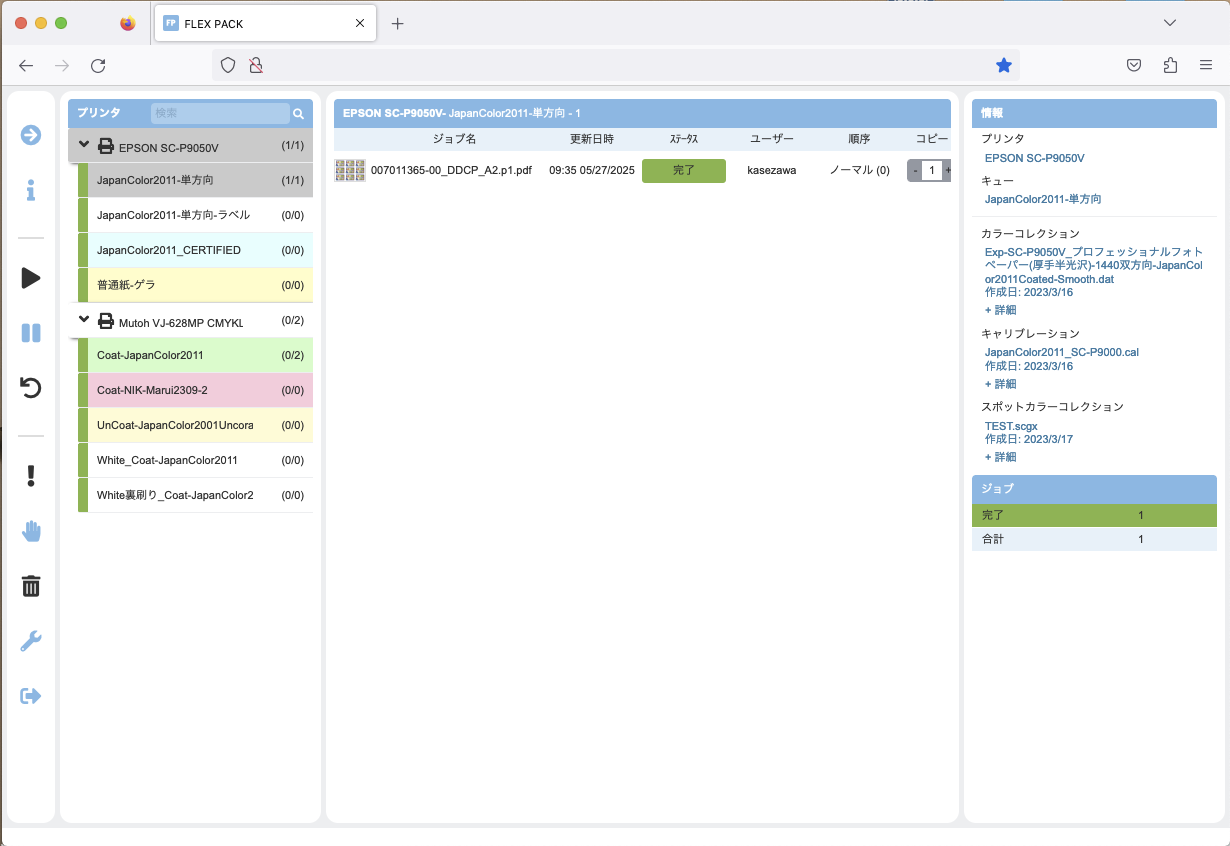Select queue JapanColor2011-単方向

tap(195, 180)
